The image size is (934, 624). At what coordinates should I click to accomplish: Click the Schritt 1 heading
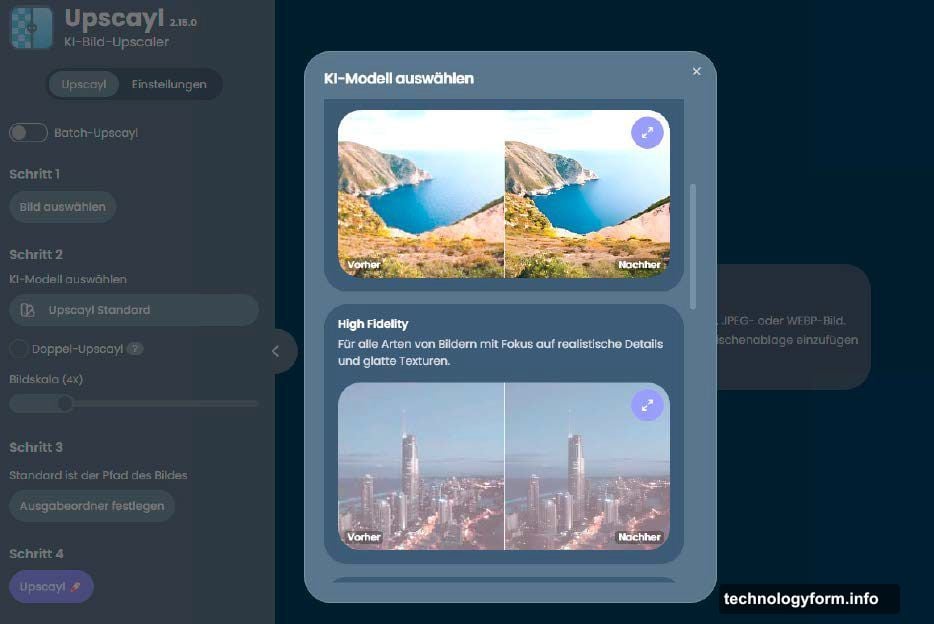coord(35,174)
